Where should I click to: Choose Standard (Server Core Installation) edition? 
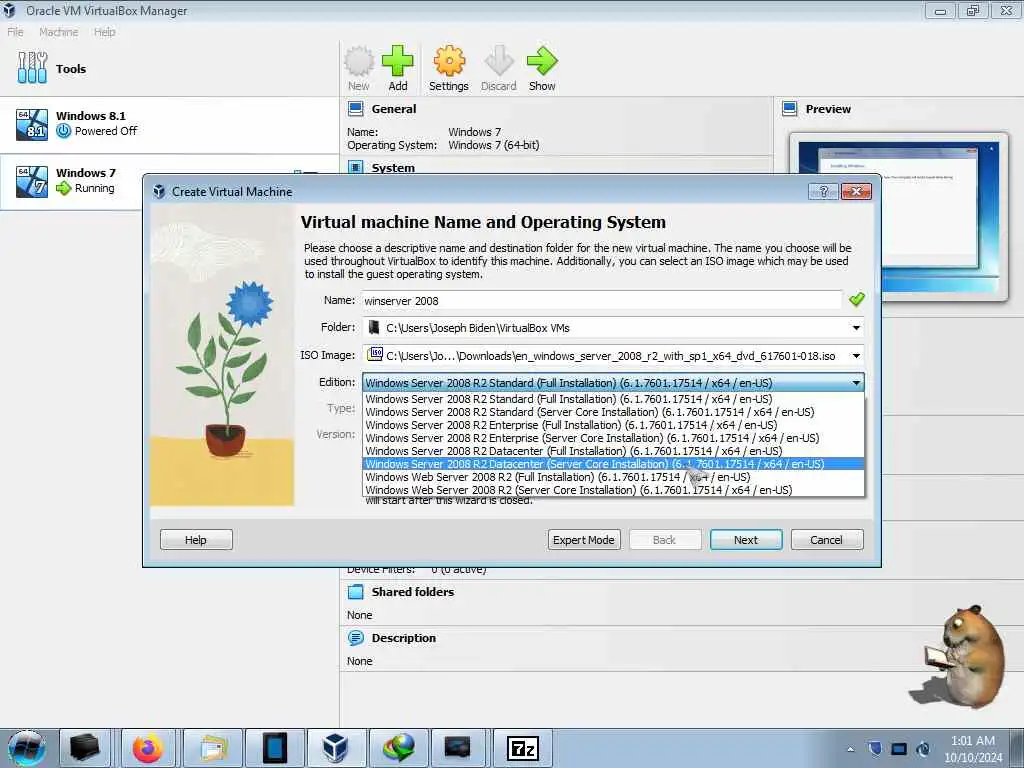pos(613,411)
